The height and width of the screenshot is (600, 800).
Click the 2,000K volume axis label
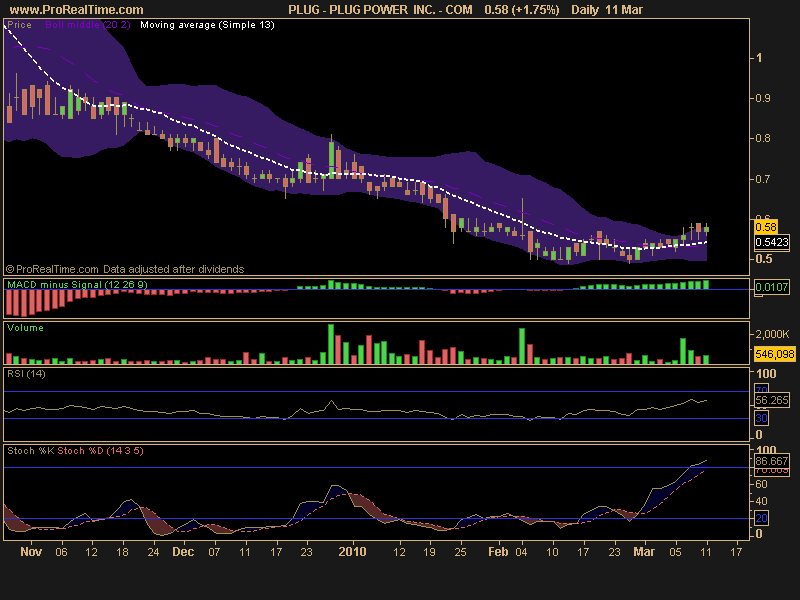pyautogui.click(x=772, y=334)
